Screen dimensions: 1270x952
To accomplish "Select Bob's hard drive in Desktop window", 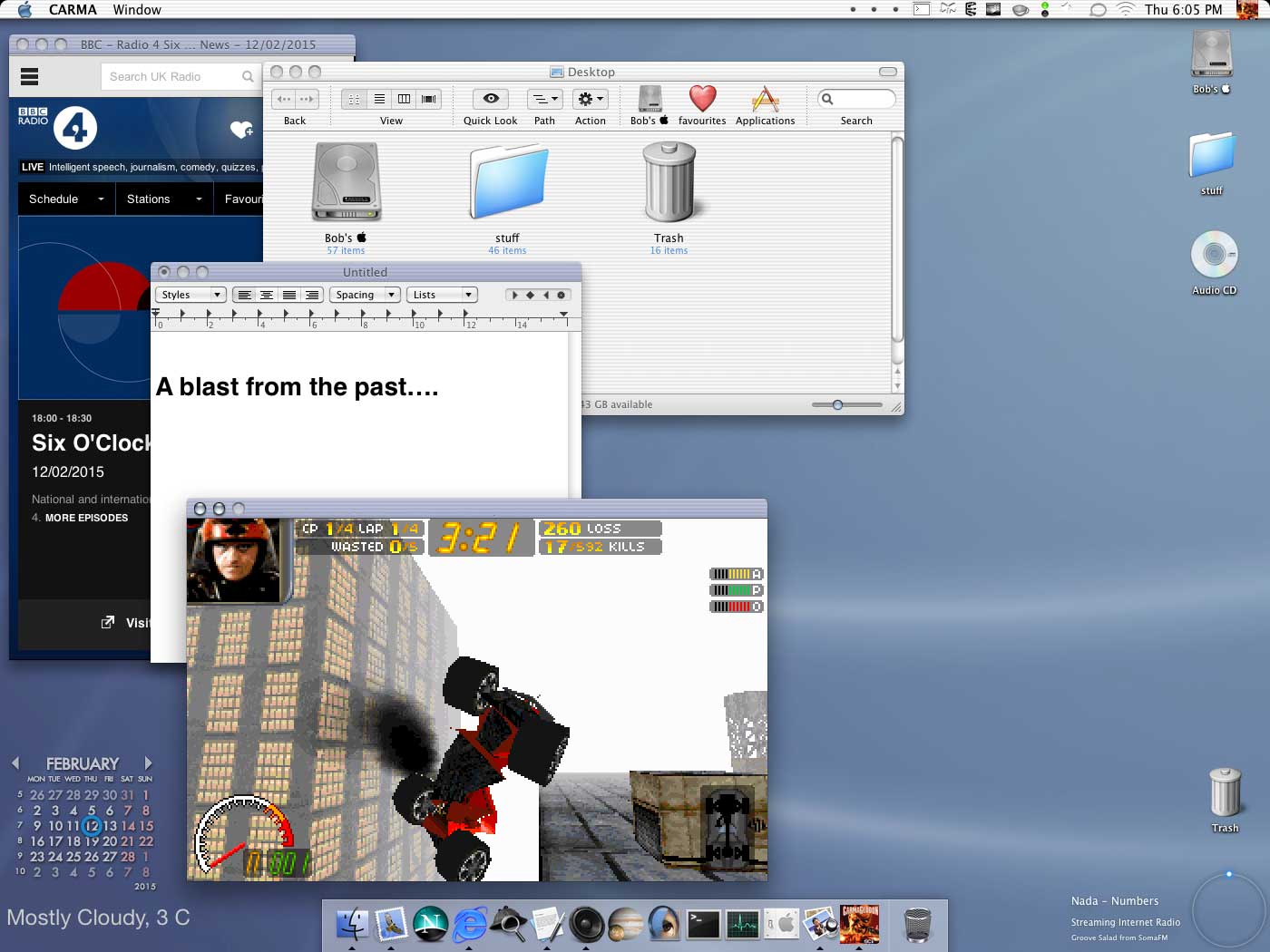I will pyautogui.click(x=346, y=181).
